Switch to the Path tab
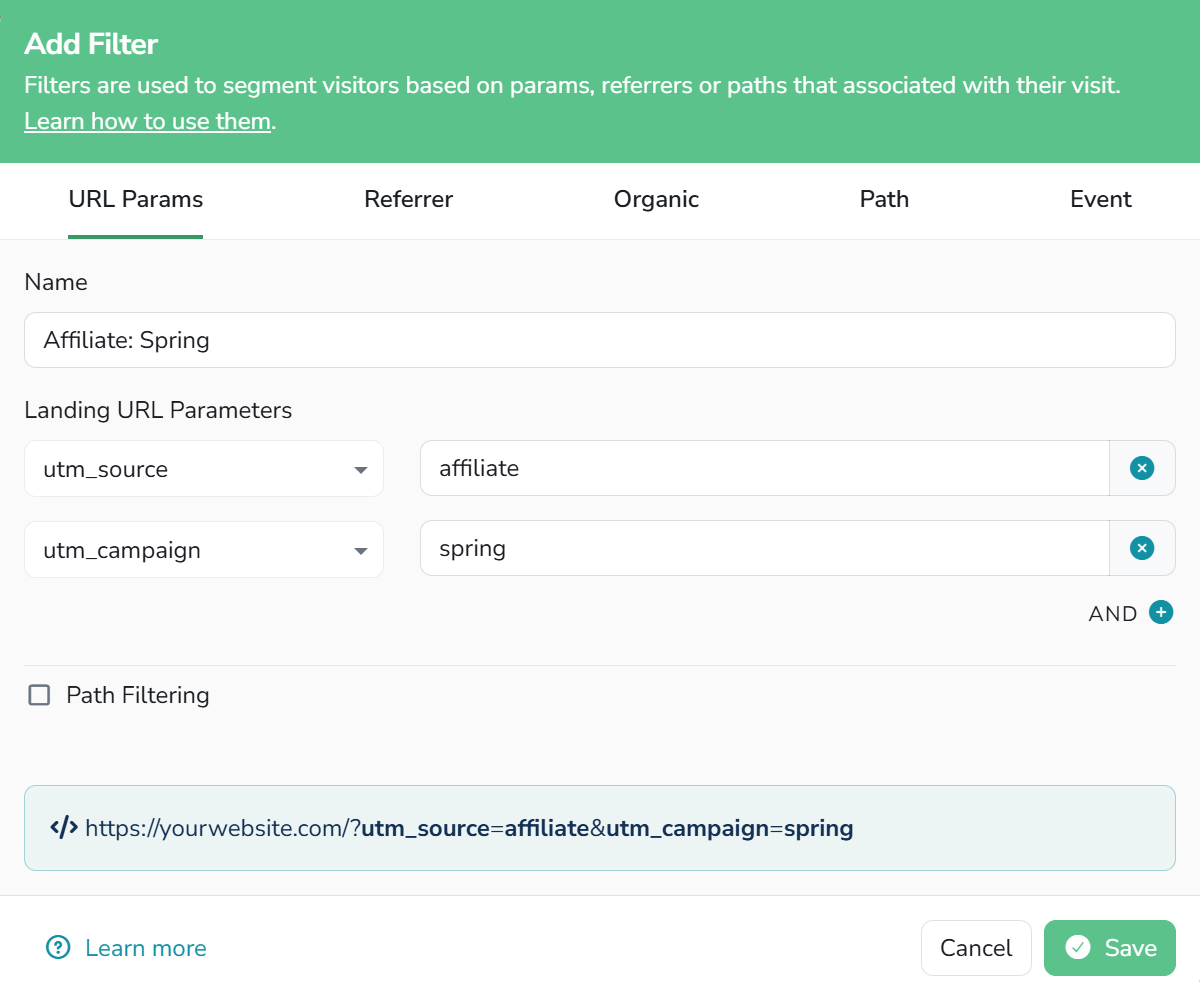 pos(884,199)
